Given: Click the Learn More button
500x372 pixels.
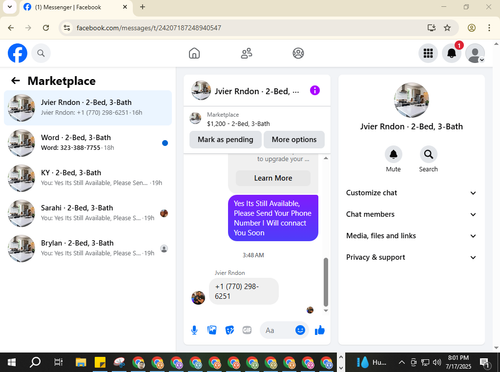Looking at the screenshot, I should coord(273,178).
